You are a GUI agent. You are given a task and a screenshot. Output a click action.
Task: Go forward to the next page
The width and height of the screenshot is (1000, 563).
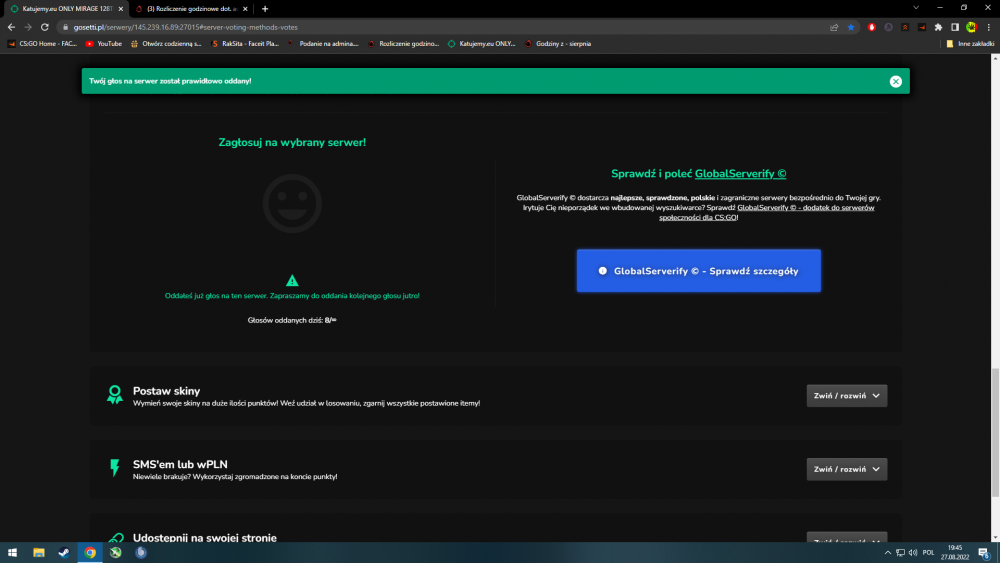[x=27, y=27]
